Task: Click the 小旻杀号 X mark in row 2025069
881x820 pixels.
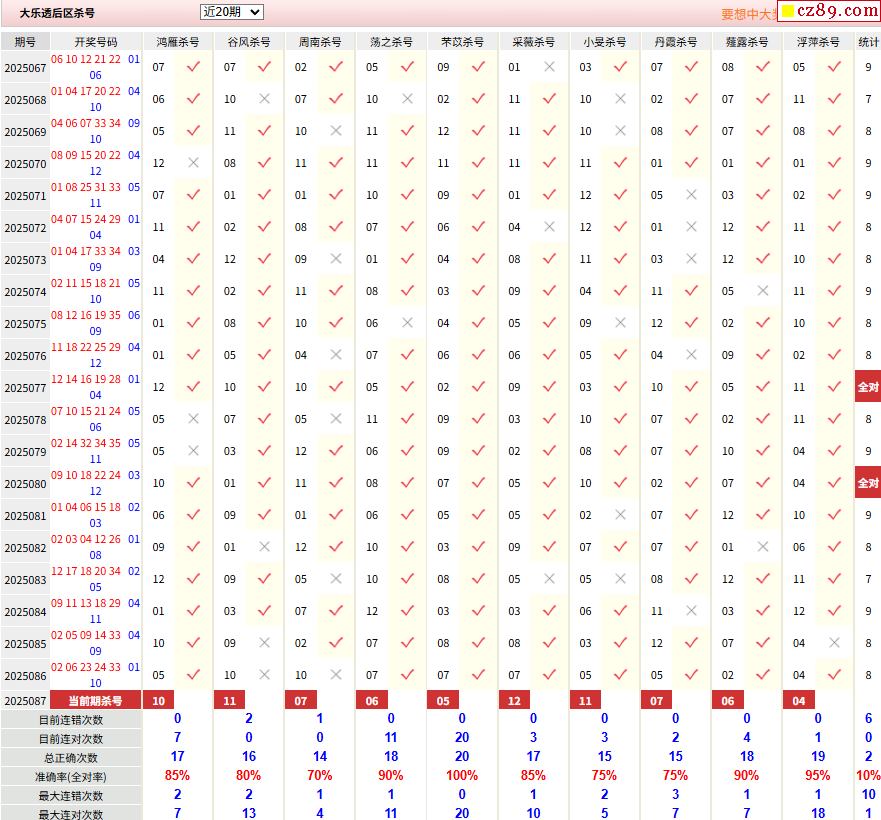Action: click(x=620, y=131)
